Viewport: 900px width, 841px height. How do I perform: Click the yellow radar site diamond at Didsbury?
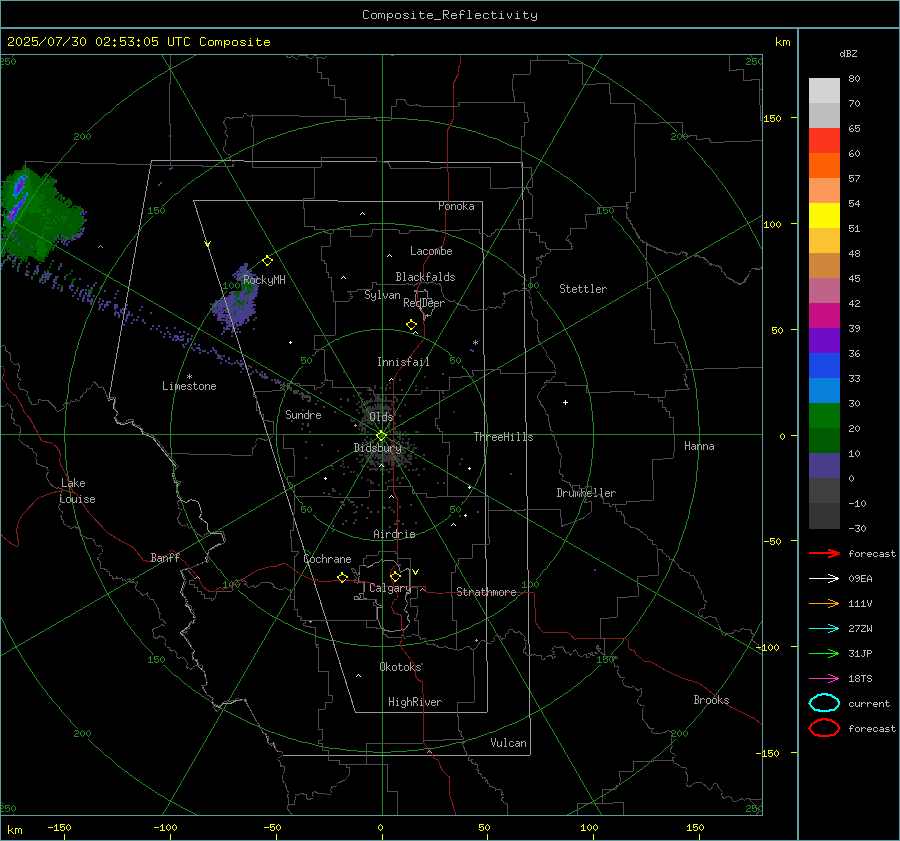click(x=381, y=436)
